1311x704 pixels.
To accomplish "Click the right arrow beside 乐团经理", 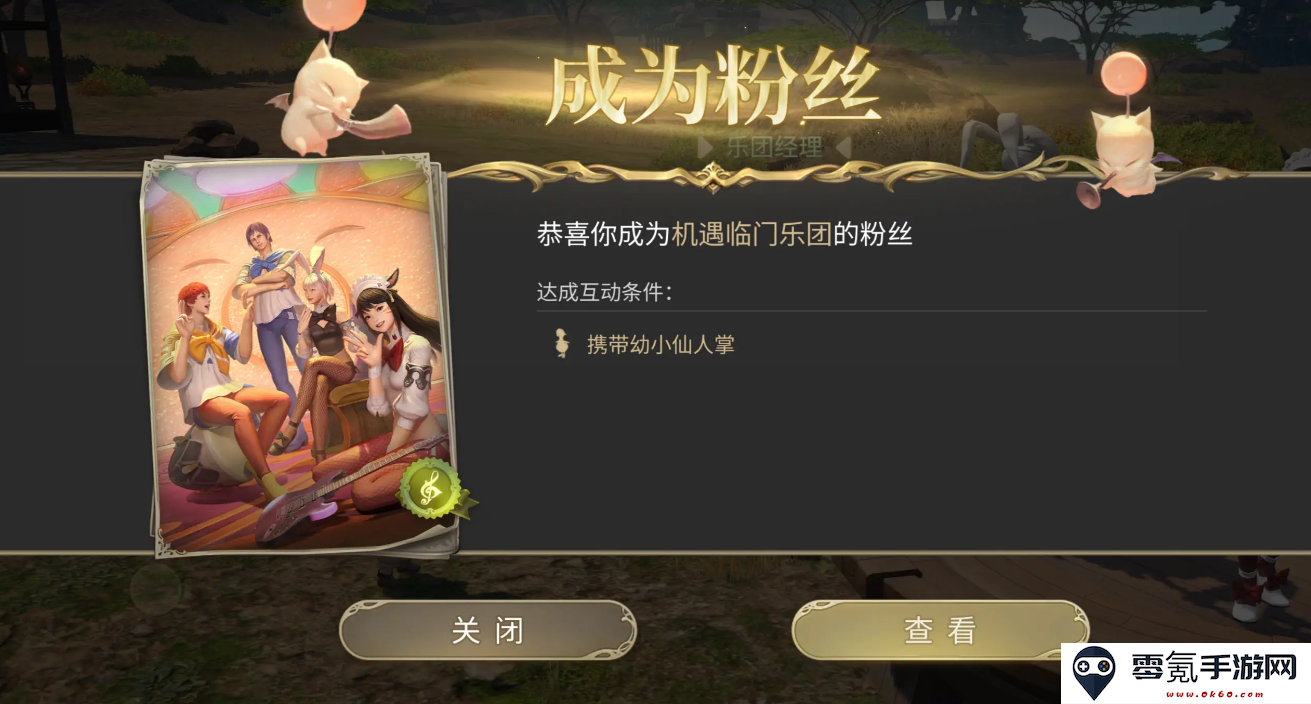I will coord(842,148).
